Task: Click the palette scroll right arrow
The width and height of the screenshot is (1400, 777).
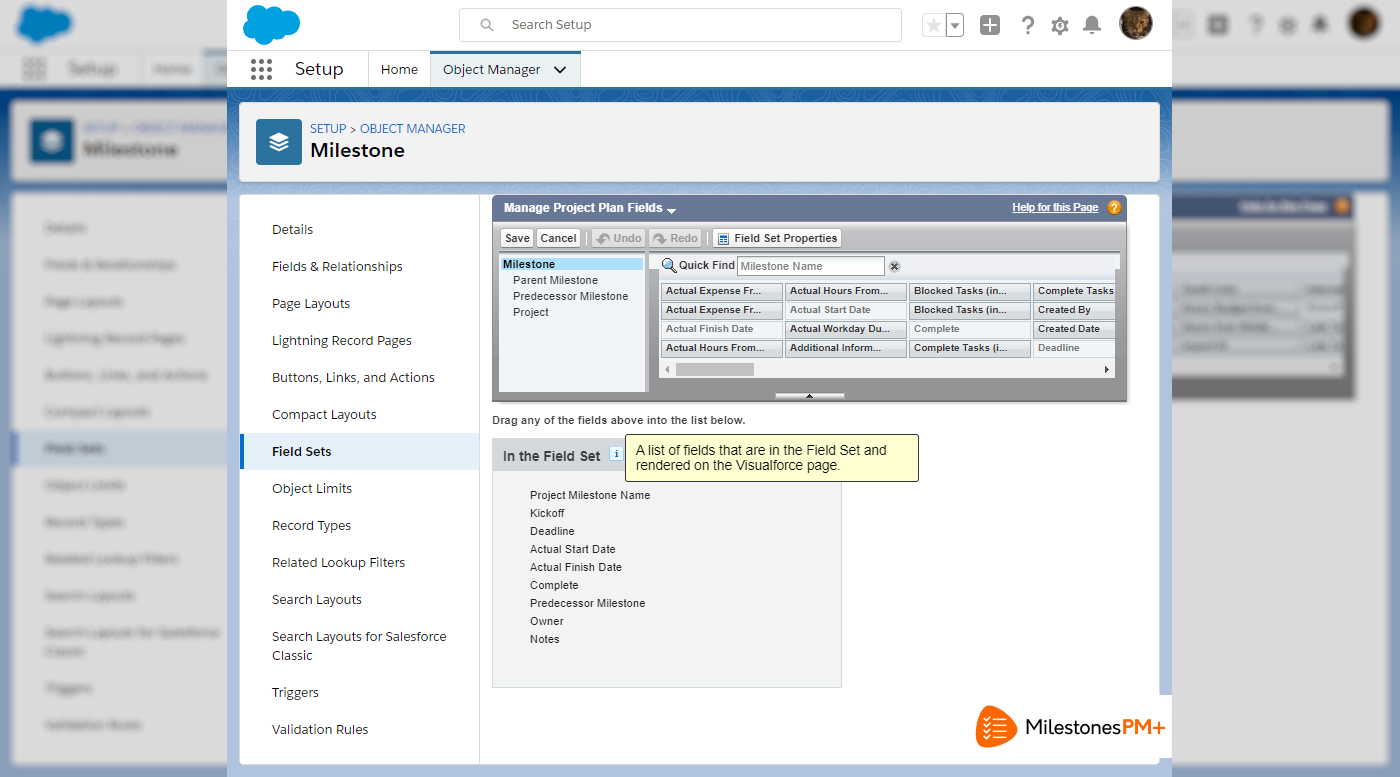Action: click(1107, 370)
